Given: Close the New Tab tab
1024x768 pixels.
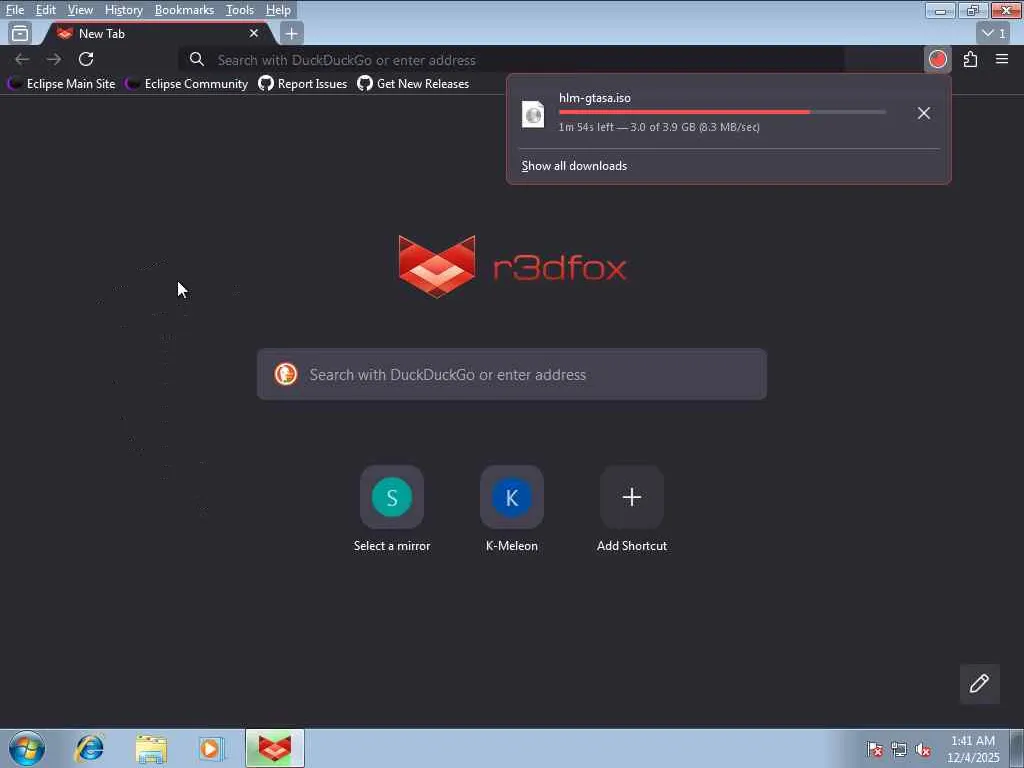Looking at the screenshot, I should click(253, 33).
